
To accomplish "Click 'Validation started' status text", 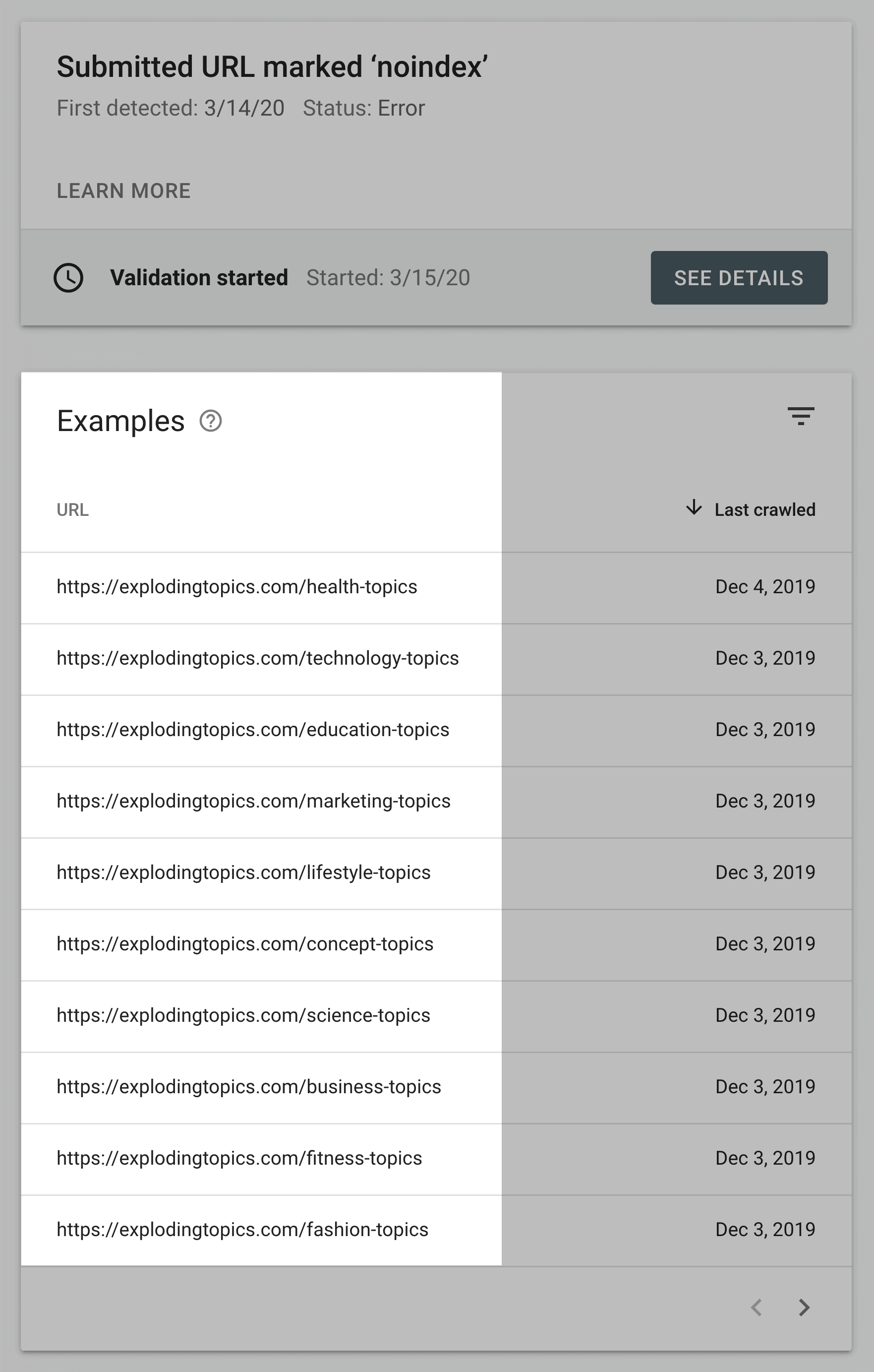I will [x=199, y=277].
